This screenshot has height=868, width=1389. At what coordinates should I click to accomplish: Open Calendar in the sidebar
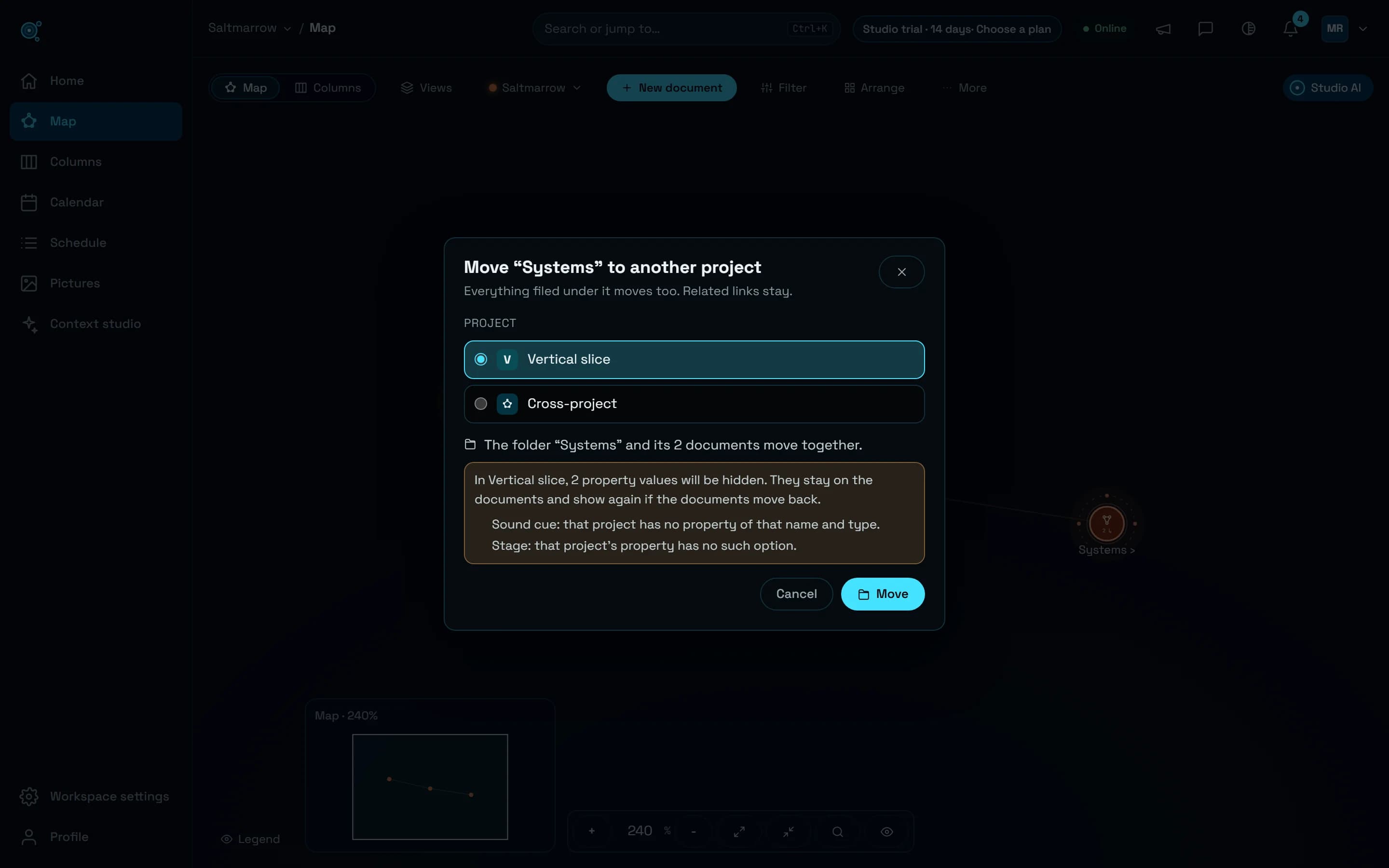(95, 202)
